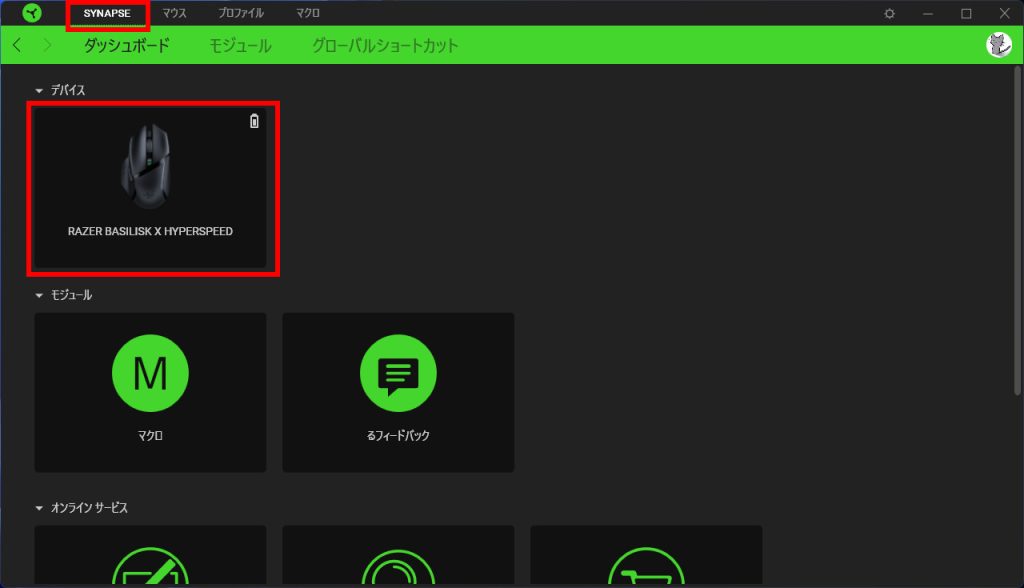Open the first online service card
Screen dimensions: 1024x588
coord(150,555)
